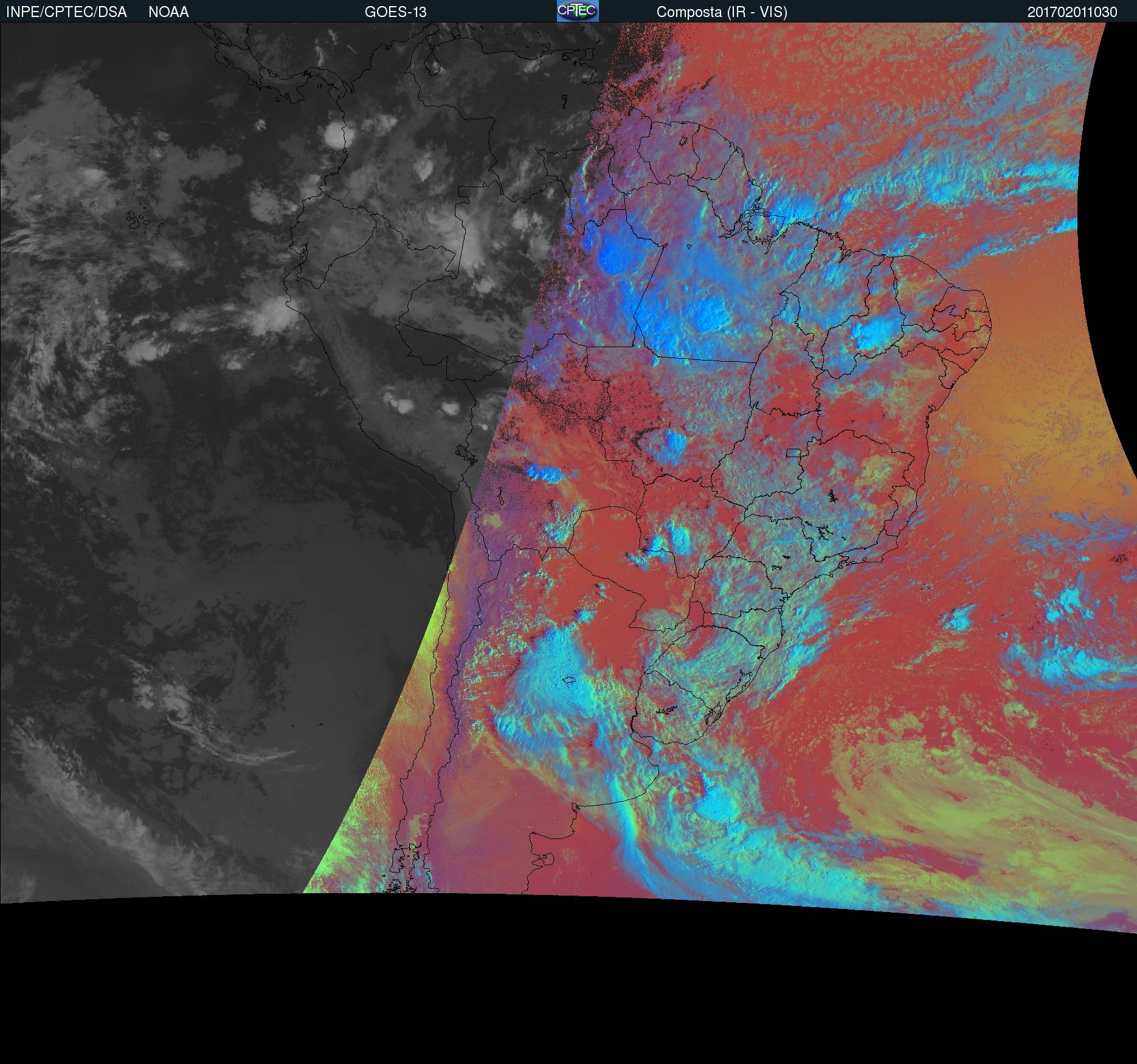
Task: Click the CPTEC logo in the header
Action: click(x=578, y=11)
